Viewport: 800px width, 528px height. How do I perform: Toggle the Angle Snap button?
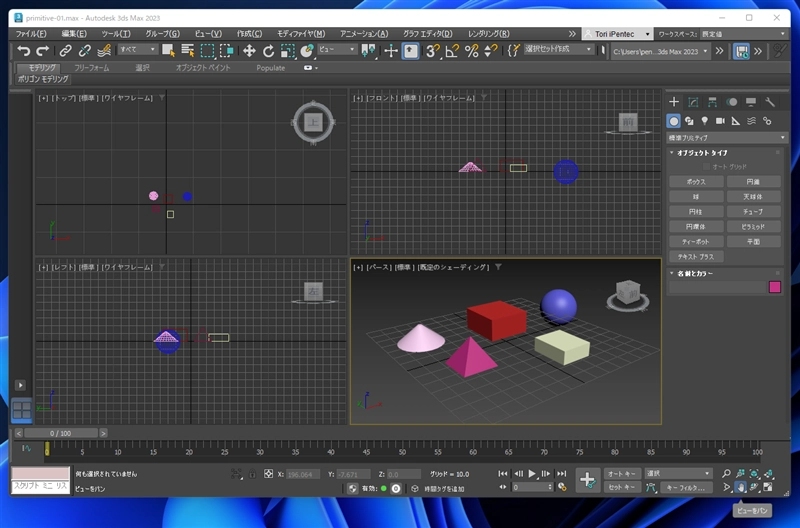click(452, 51)
